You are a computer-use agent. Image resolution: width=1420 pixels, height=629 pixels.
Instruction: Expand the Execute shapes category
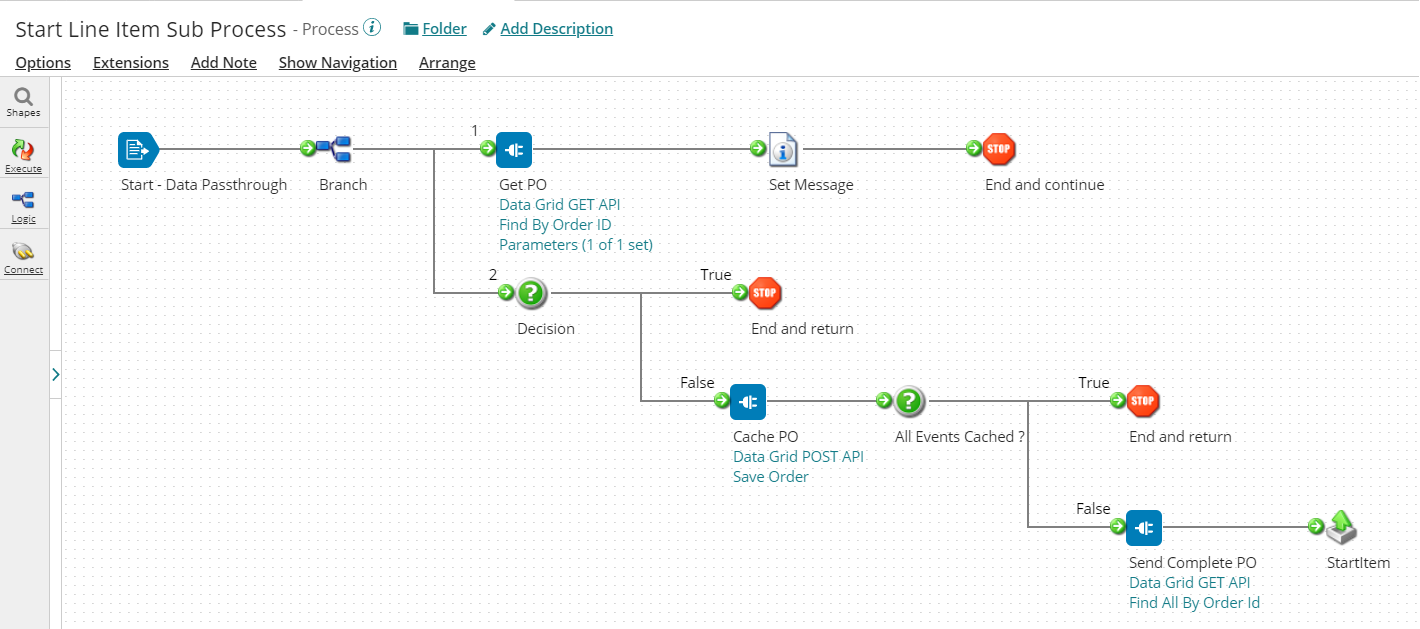pyautogui.click(x=23, y=155)
